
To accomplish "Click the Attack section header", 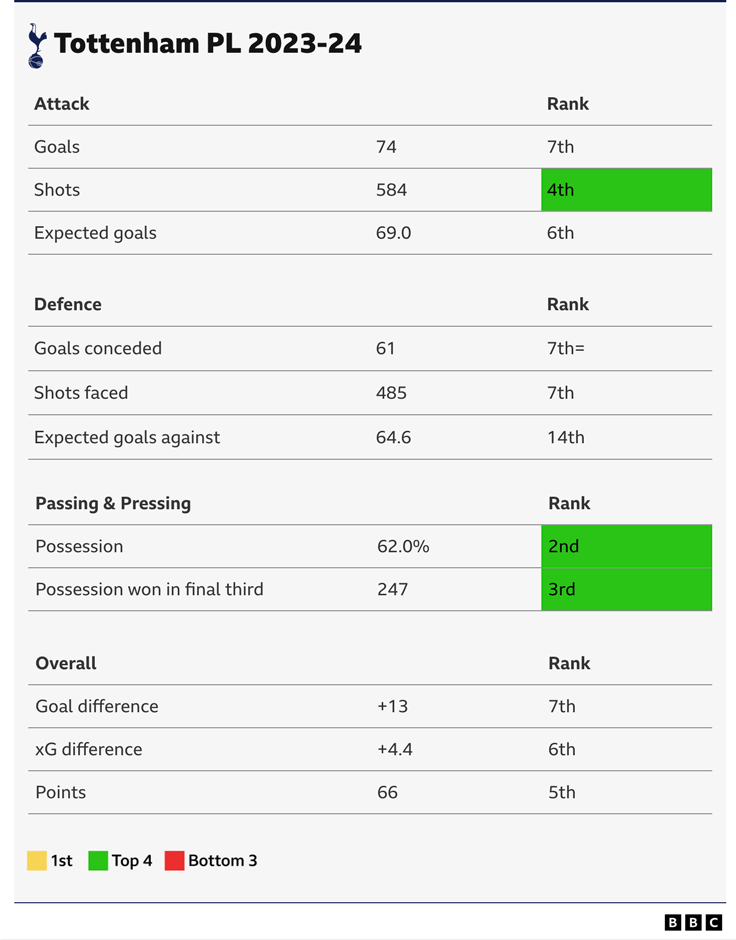I will 62,104.
